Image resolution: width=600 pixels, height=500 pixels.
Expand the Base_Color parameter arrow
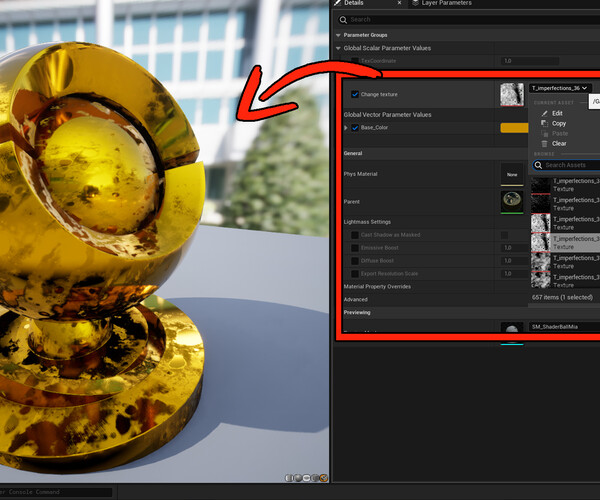tap(346, 128)
